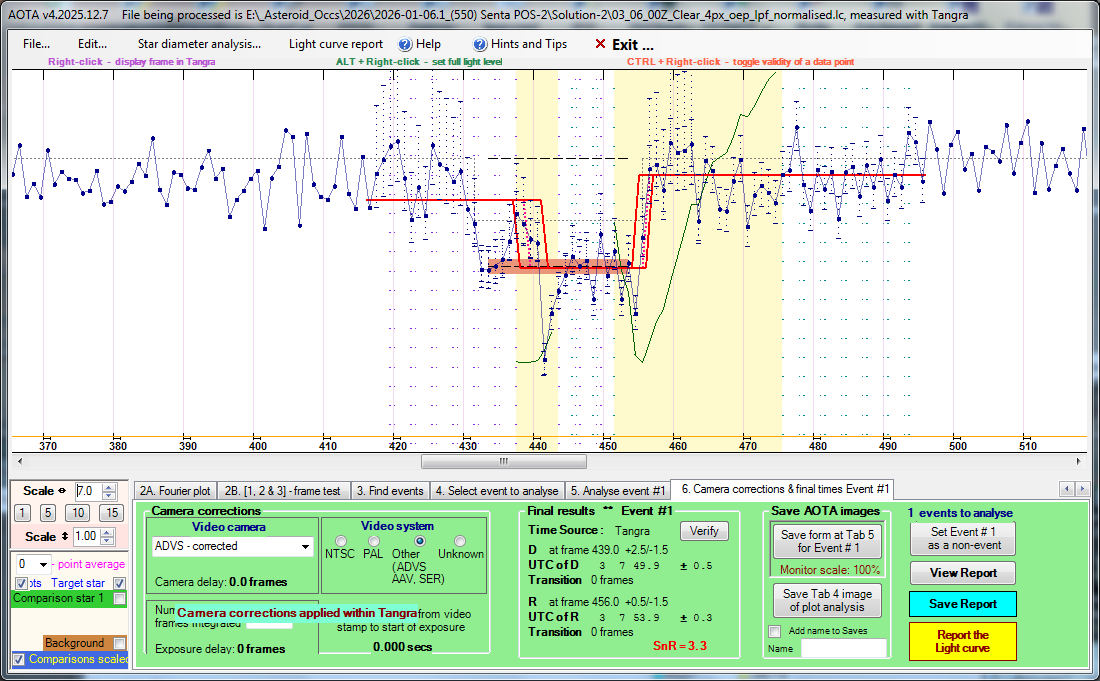
Task: Open the 2A. Fourier plot tab
Action: coord(175,491)
